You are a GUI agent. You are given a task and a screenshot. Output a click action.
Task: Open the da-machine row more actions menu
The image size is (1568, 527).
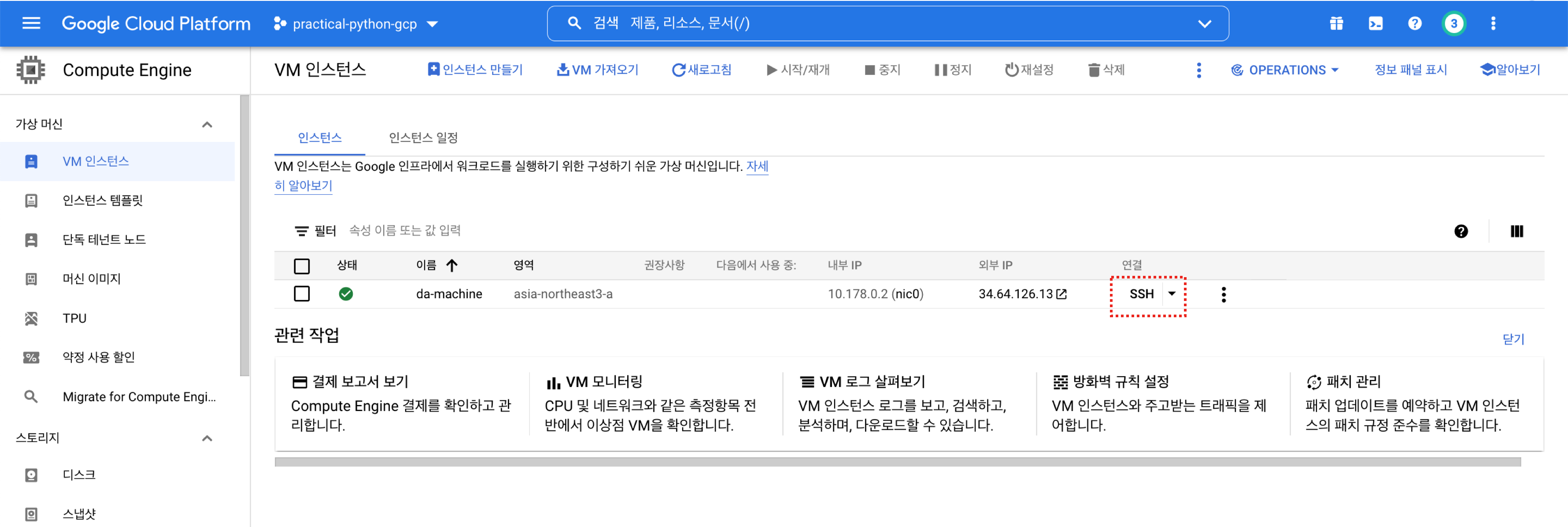pos(1224,294)
